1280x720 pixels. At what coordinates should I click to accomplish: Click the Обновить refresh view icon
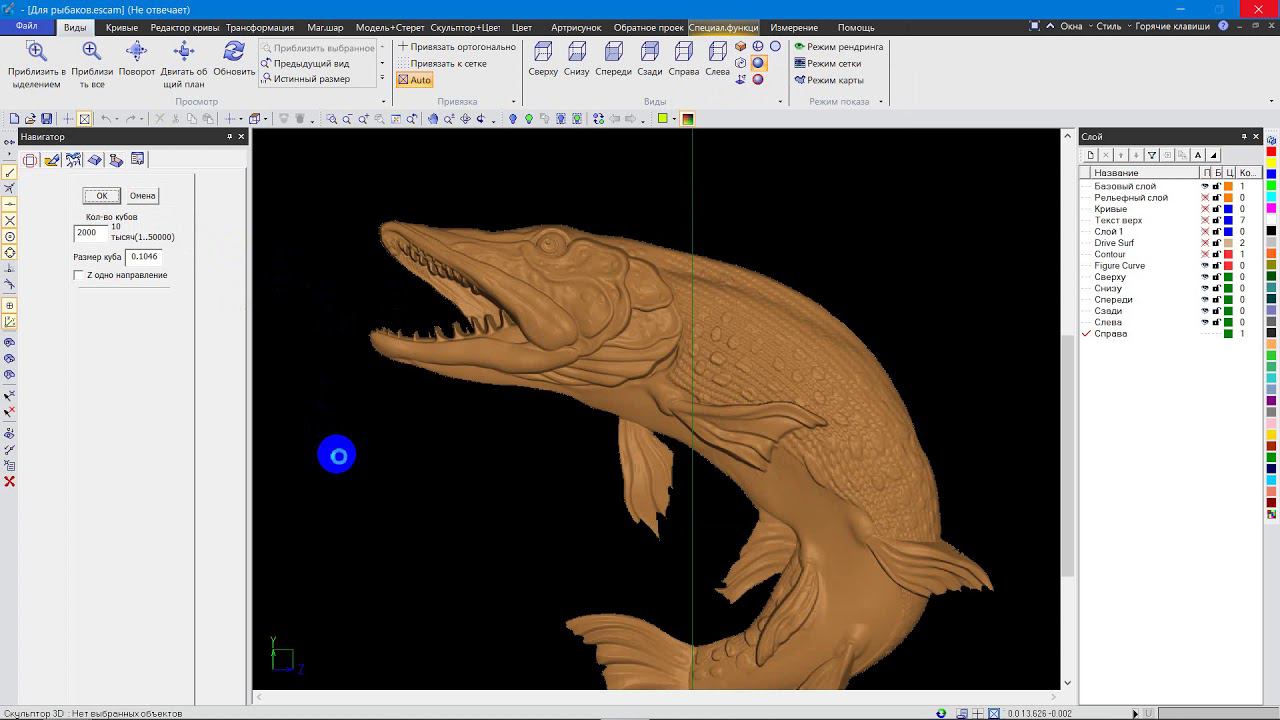tap(234, 51)
